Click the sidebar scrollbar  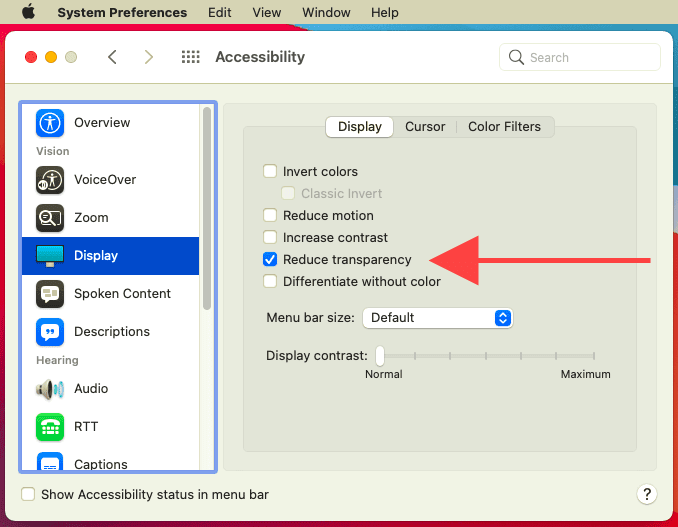tap(207, 208)
